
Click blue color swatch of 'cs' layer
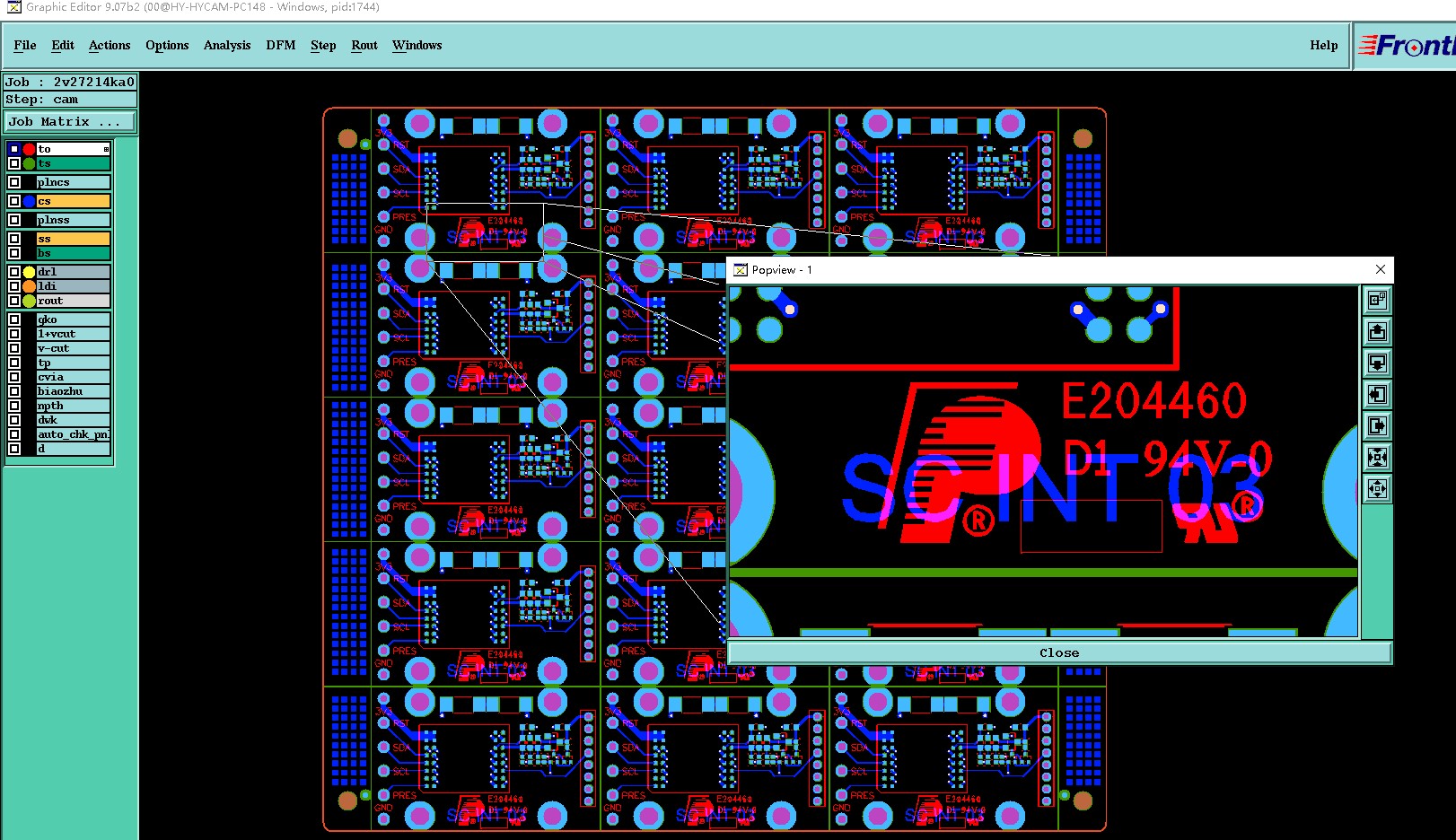click(30, 201)
